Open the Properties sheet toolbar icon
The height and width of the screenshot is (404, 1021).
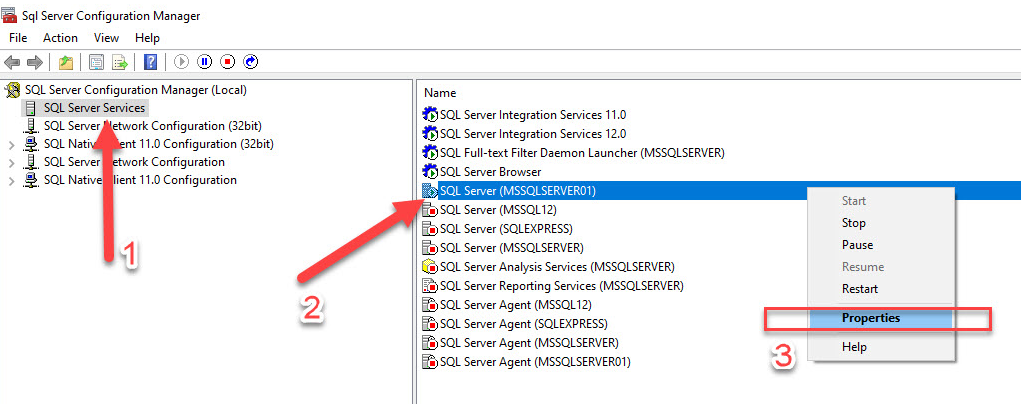(97, 63)
